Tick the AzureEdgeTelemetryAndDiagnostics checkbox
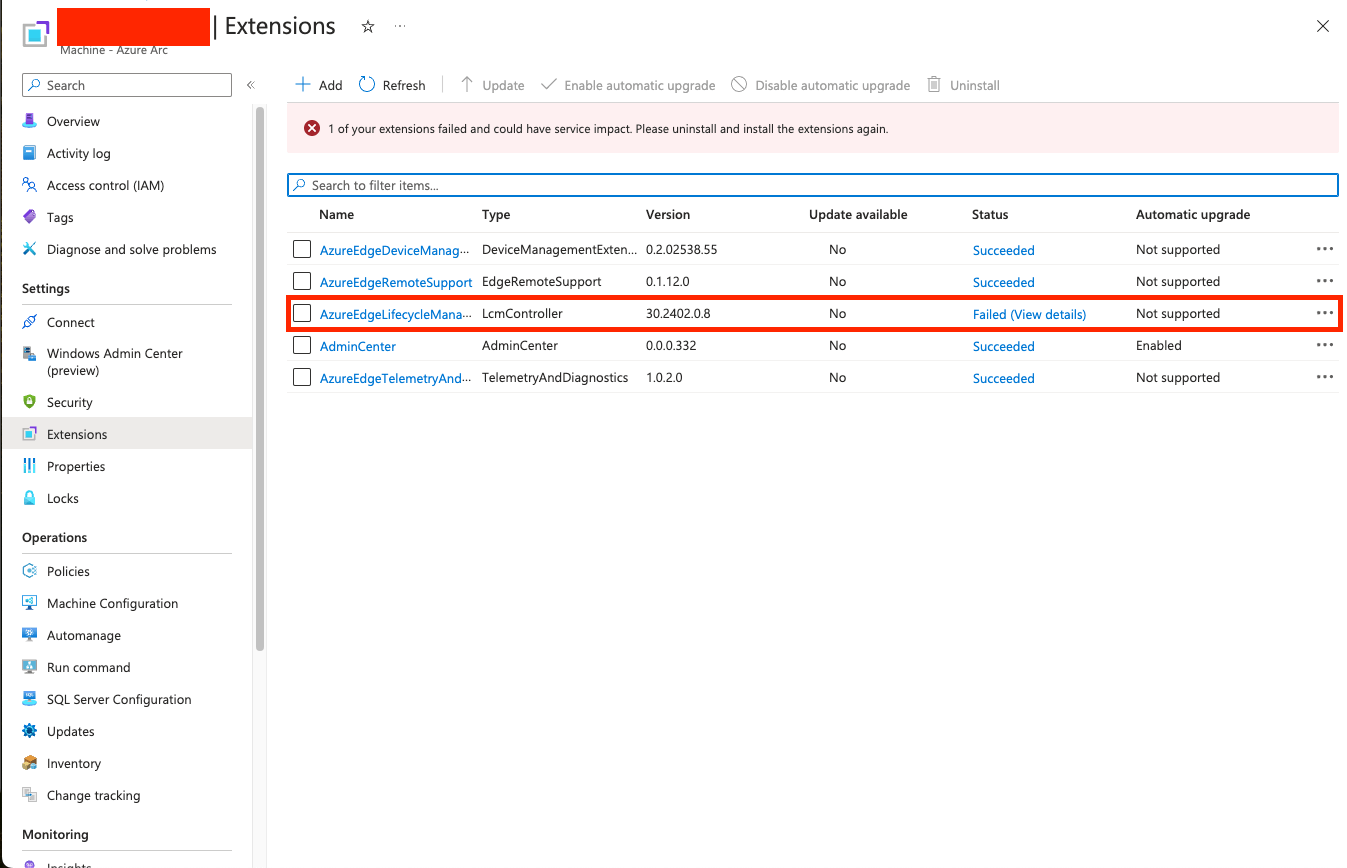The width and height of the screenshot is (1347, 868). pos(302,377)
